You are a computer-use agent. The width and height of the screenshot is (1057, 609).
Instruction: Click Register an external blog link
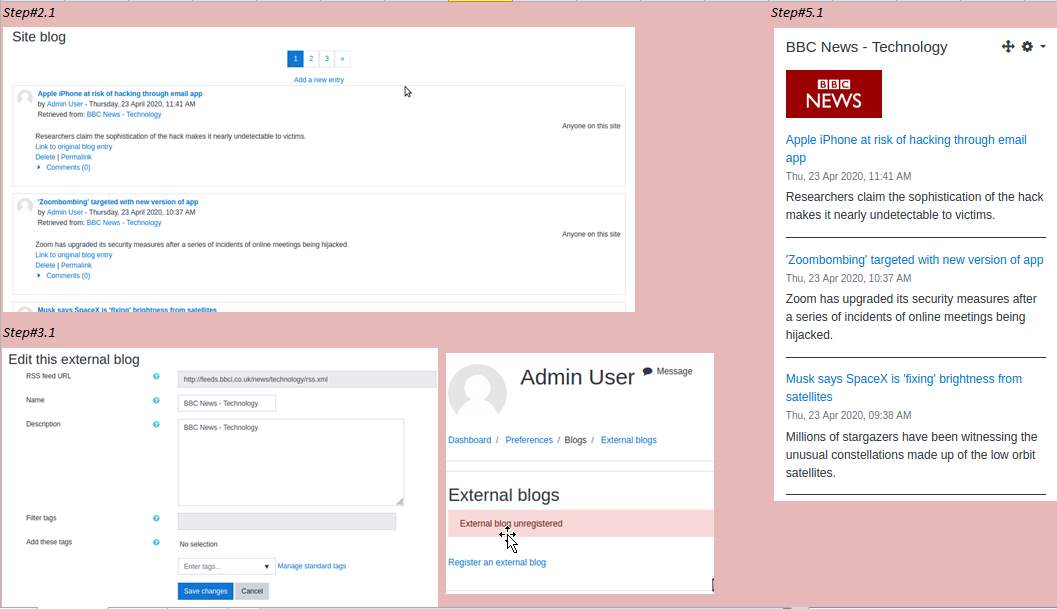(497, 562)
